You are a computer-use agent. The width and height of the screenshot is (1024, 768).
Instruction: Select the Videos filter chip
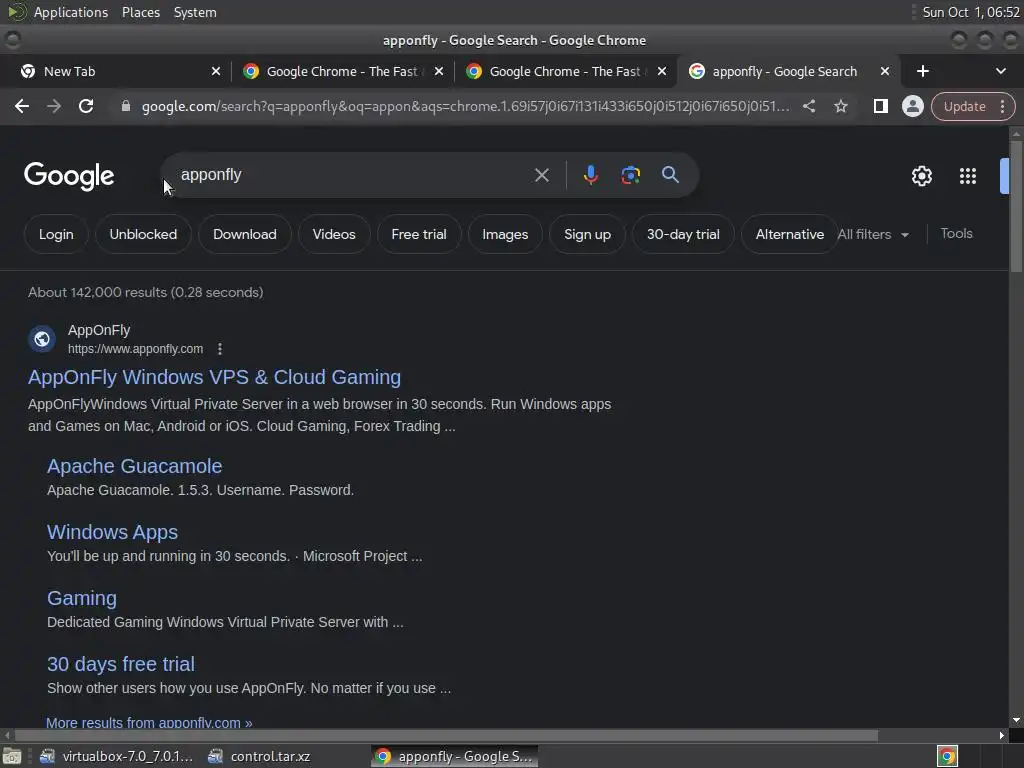[334, 234]
